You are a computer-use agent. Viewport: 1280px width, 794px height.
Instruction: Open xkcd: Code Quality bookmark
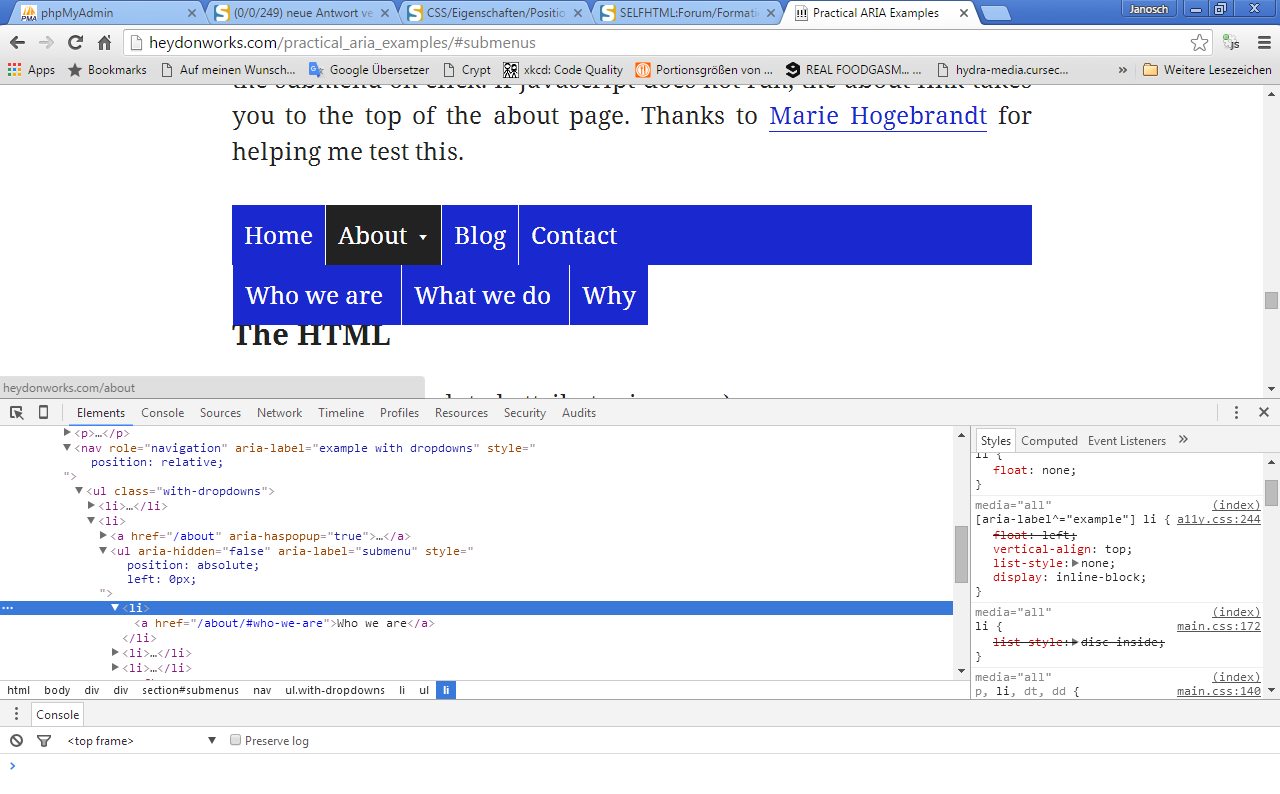563,70
